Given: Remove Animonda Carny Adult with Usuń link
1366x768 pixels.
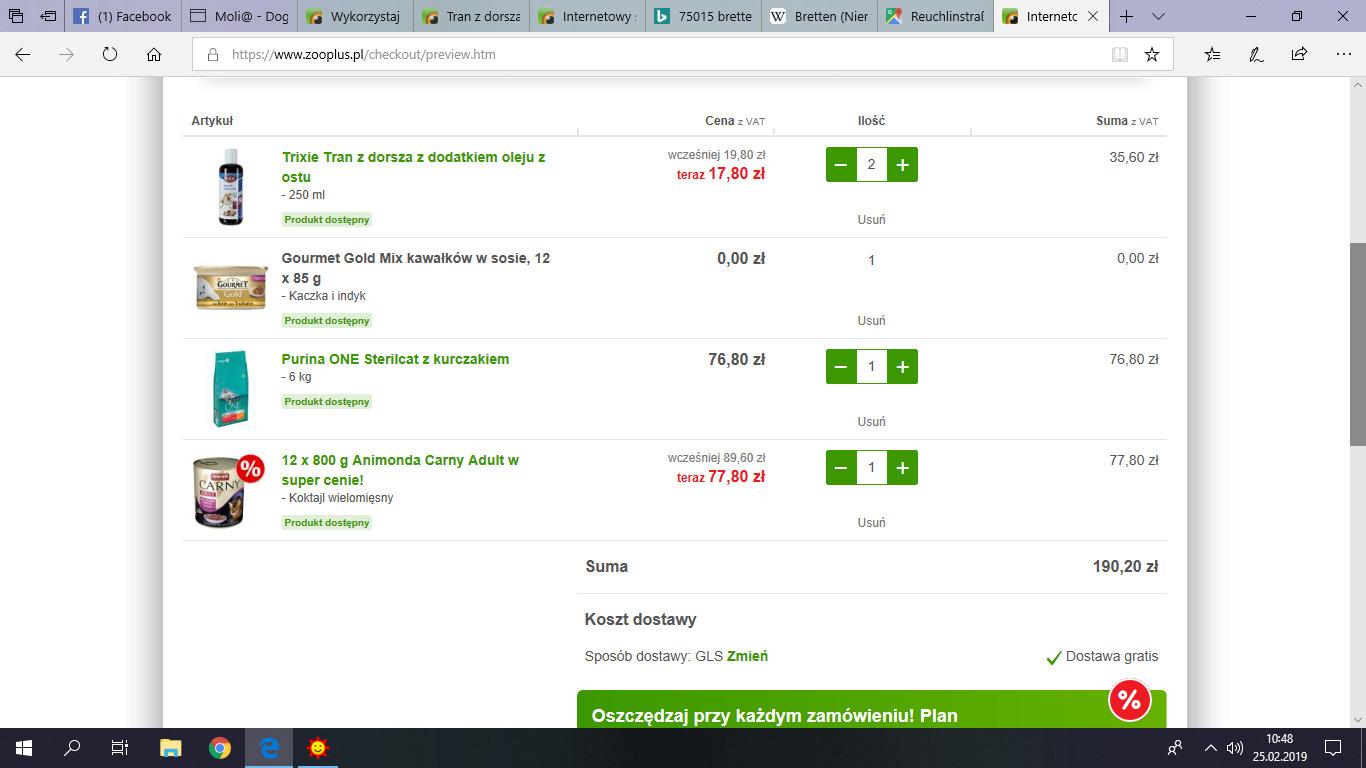Looking at the screenshot, I should click(871, 523).
